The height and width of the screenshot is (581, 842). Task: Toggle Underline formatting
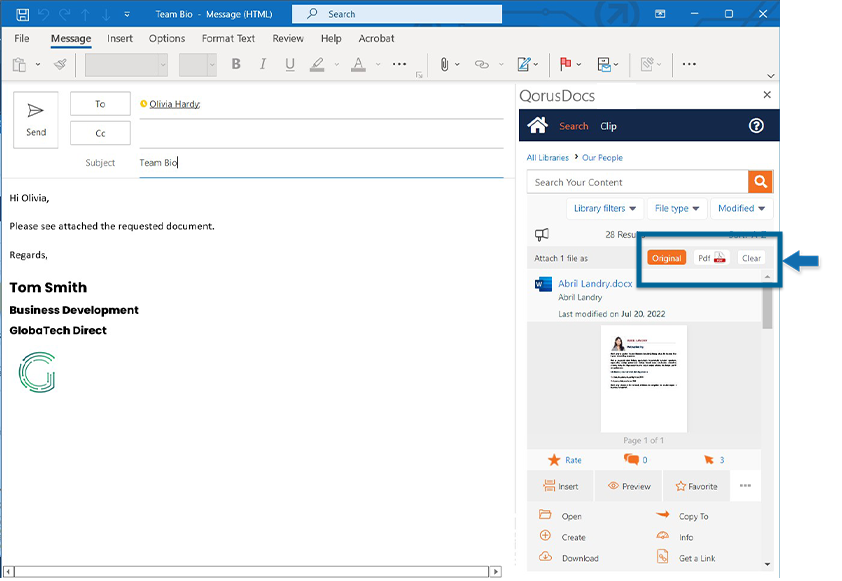(x=290, y=64)
